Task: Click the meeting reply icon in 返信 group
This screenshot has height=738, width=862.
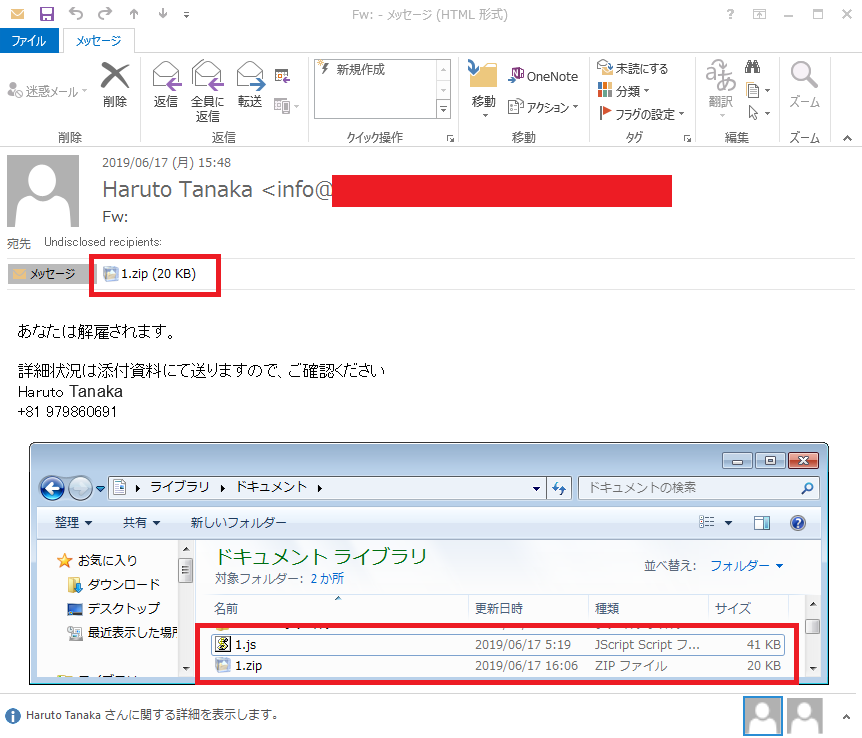Action: click(282, 76)
